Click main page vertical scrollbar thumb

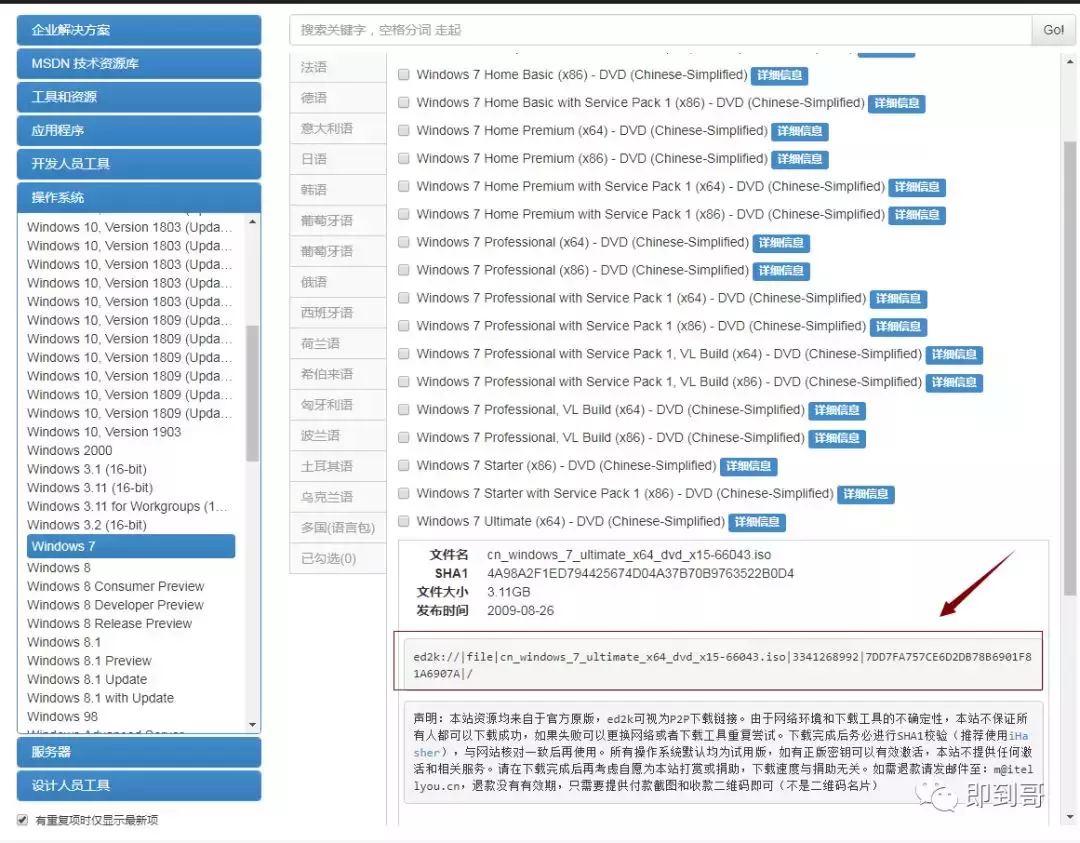click(1070, 368)
